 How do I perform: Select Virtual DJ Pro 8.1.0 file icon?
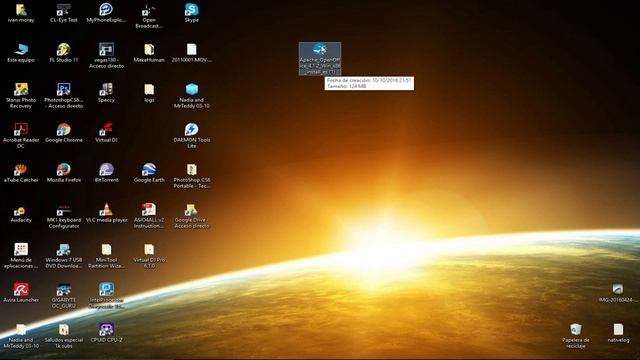[149, 250]
